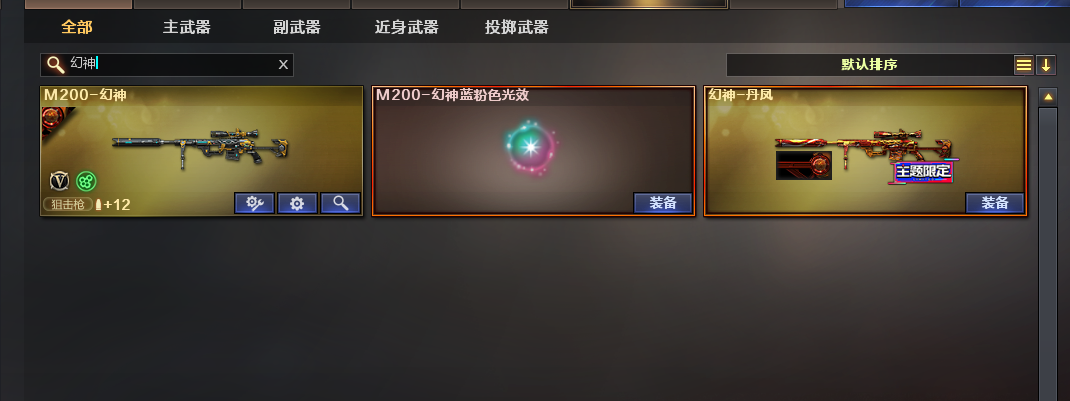Equip the M200-幻神蓝粉色光效 item with 装备

[663, 203]
